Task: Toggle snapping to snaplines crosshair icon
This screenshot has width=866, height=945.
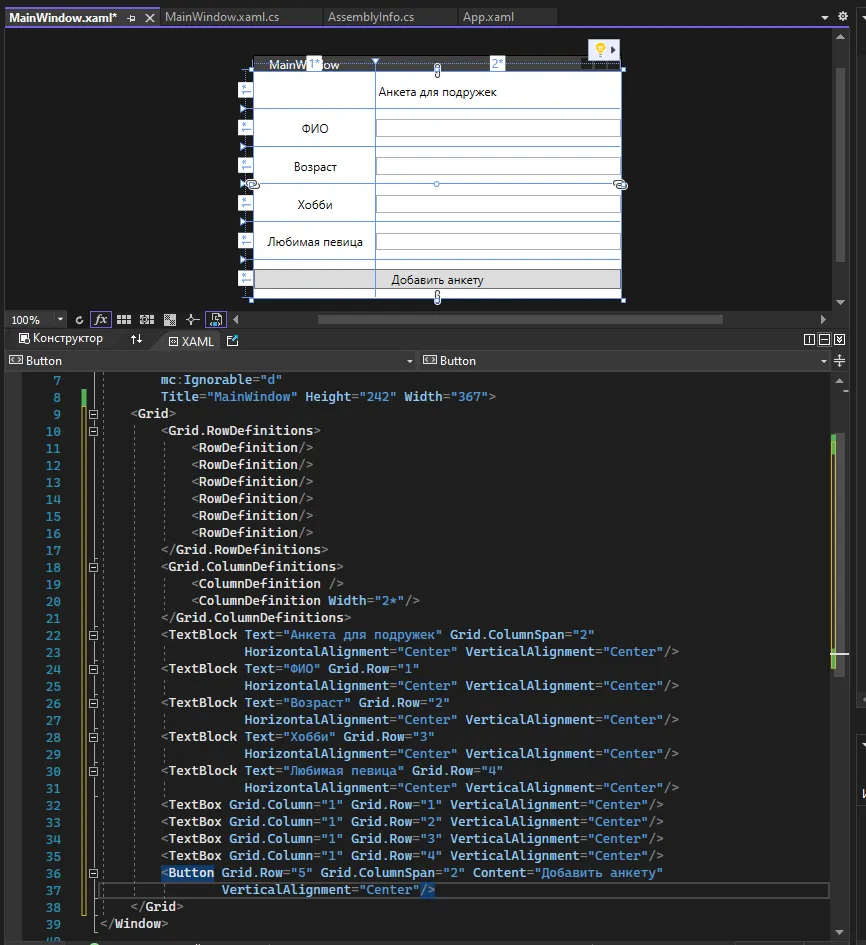Action: coord(193,319)
